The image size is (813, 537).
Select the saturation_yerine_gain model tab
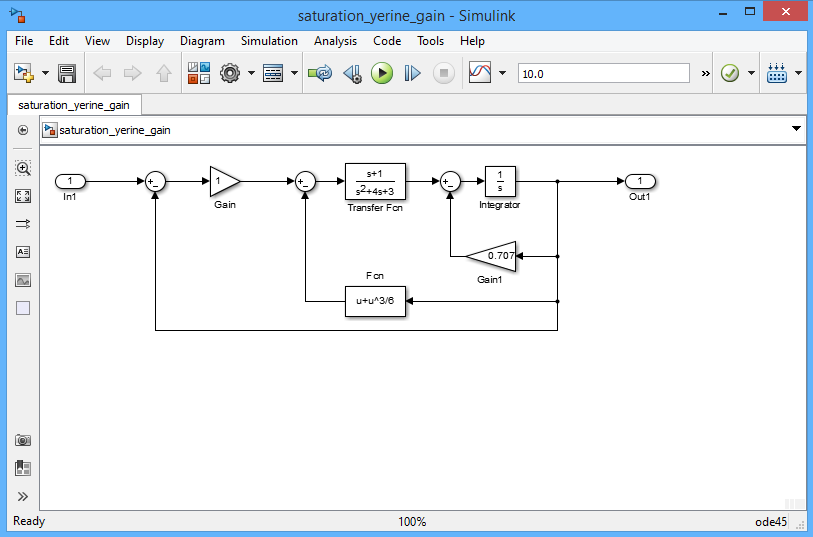coord(74,105)
